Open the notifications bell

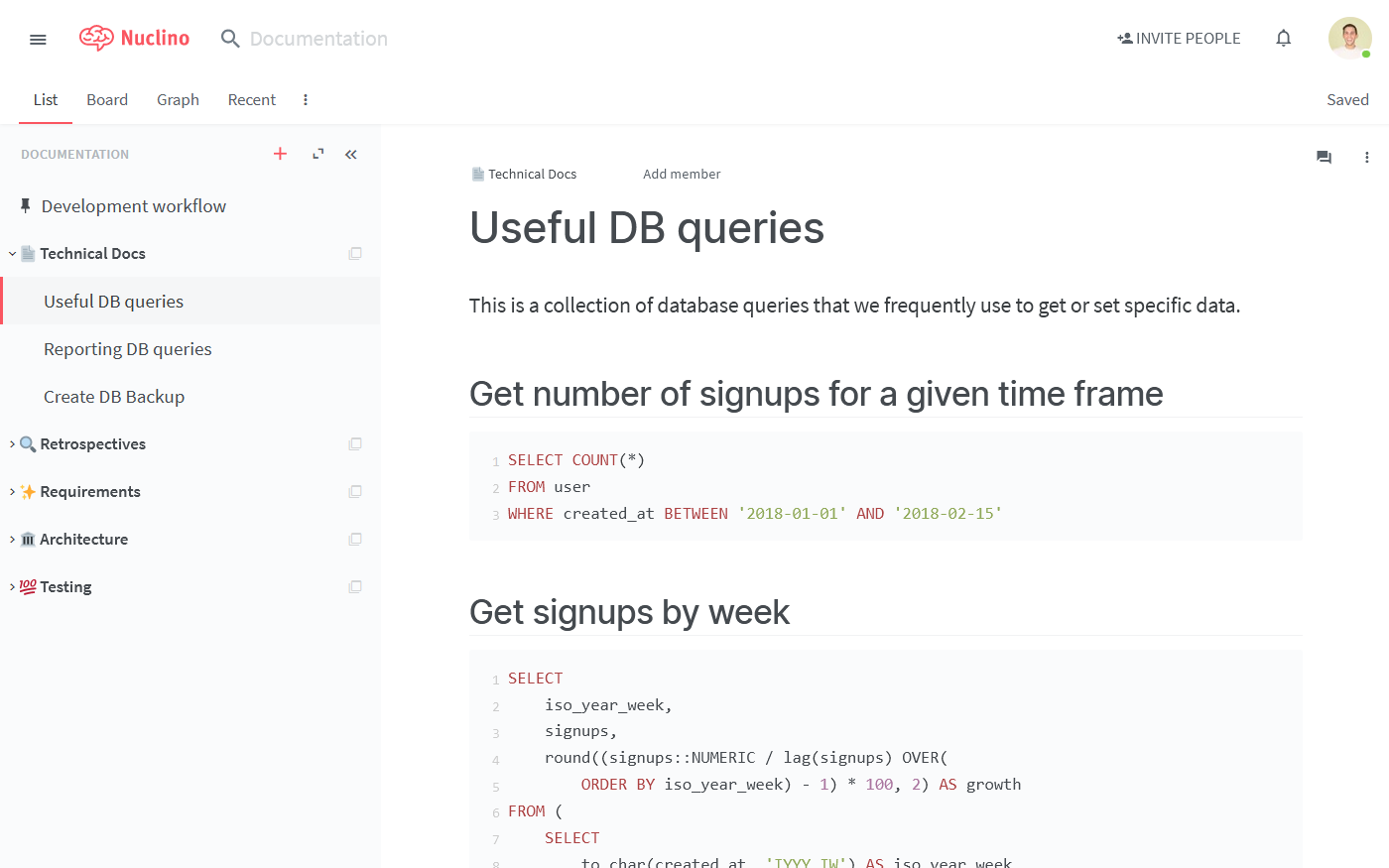1283,38
